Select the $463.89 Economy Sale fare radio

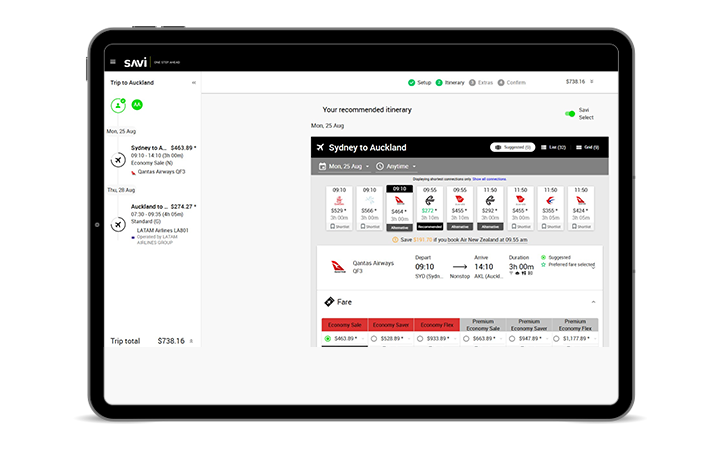[328, 339]
